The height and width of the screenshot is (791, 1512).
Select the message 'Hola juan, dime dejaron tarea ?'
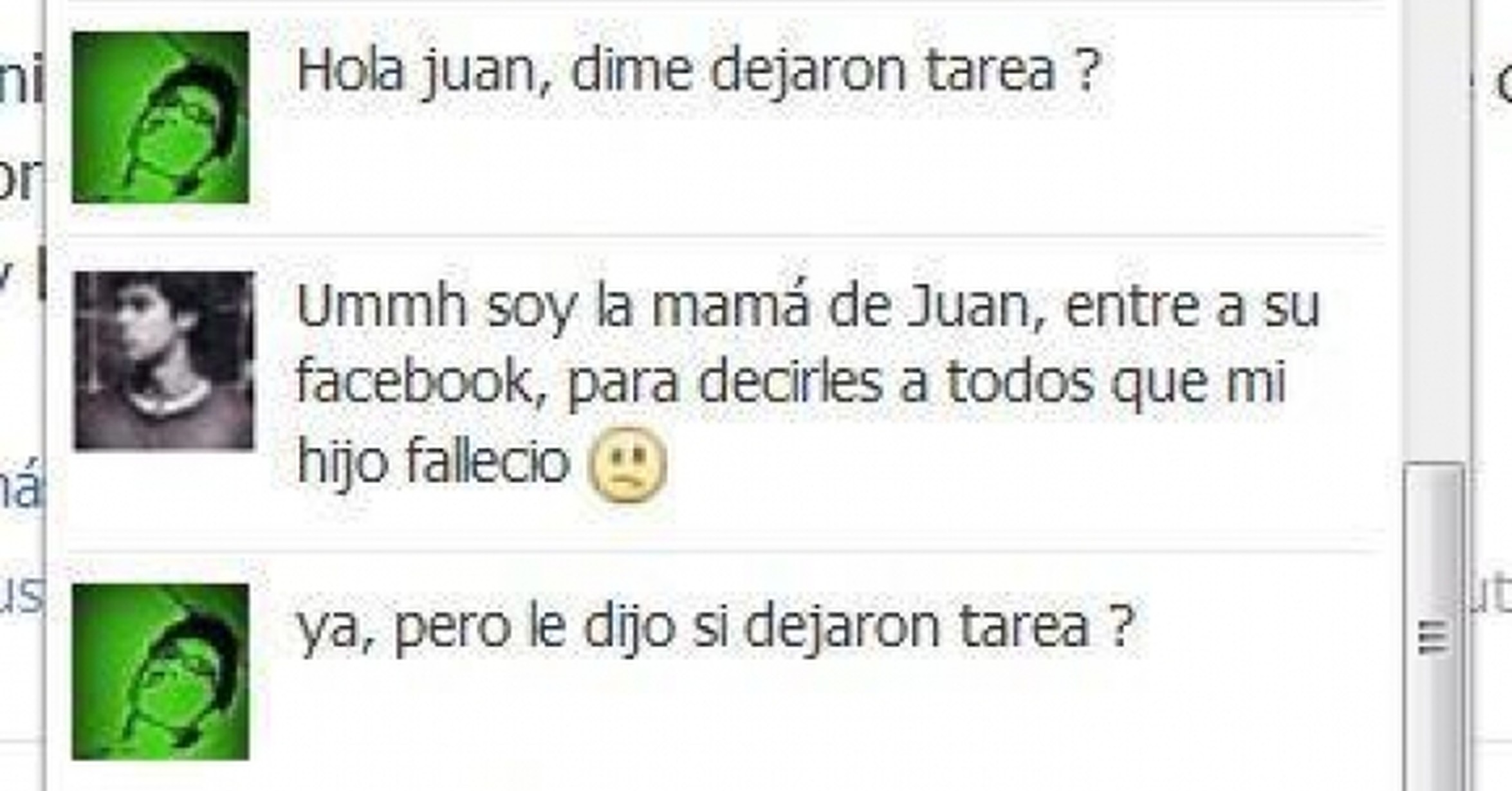[x=699, y=72]
